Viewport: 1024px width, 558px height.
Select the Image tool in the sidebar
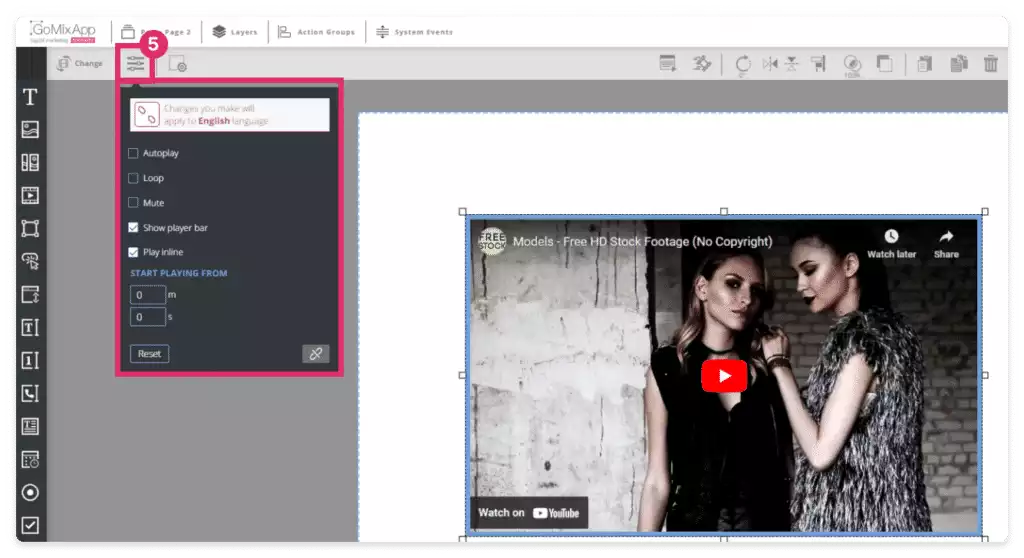[x=30, y=130]
